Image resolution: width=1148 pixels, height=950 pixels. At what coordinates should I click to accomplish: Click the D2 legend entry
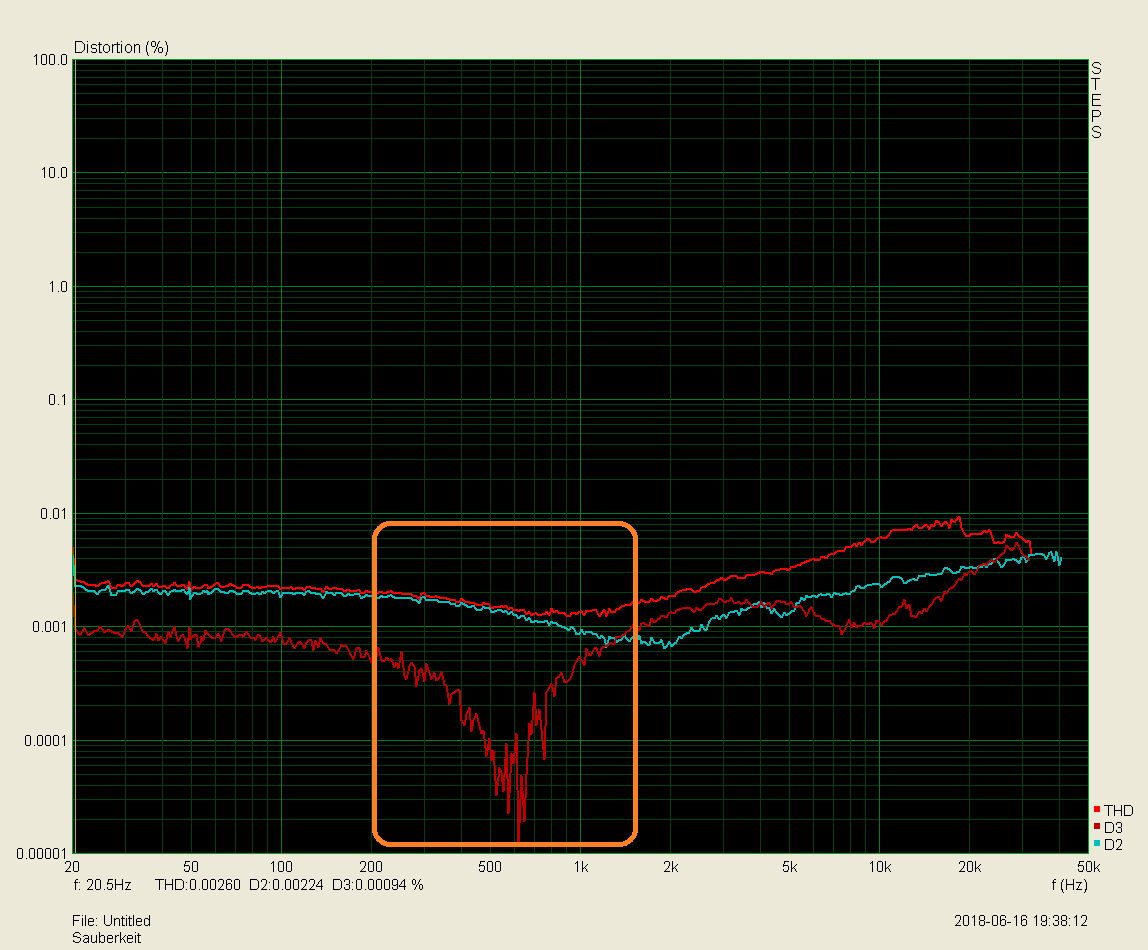(x=1108, y=845)
